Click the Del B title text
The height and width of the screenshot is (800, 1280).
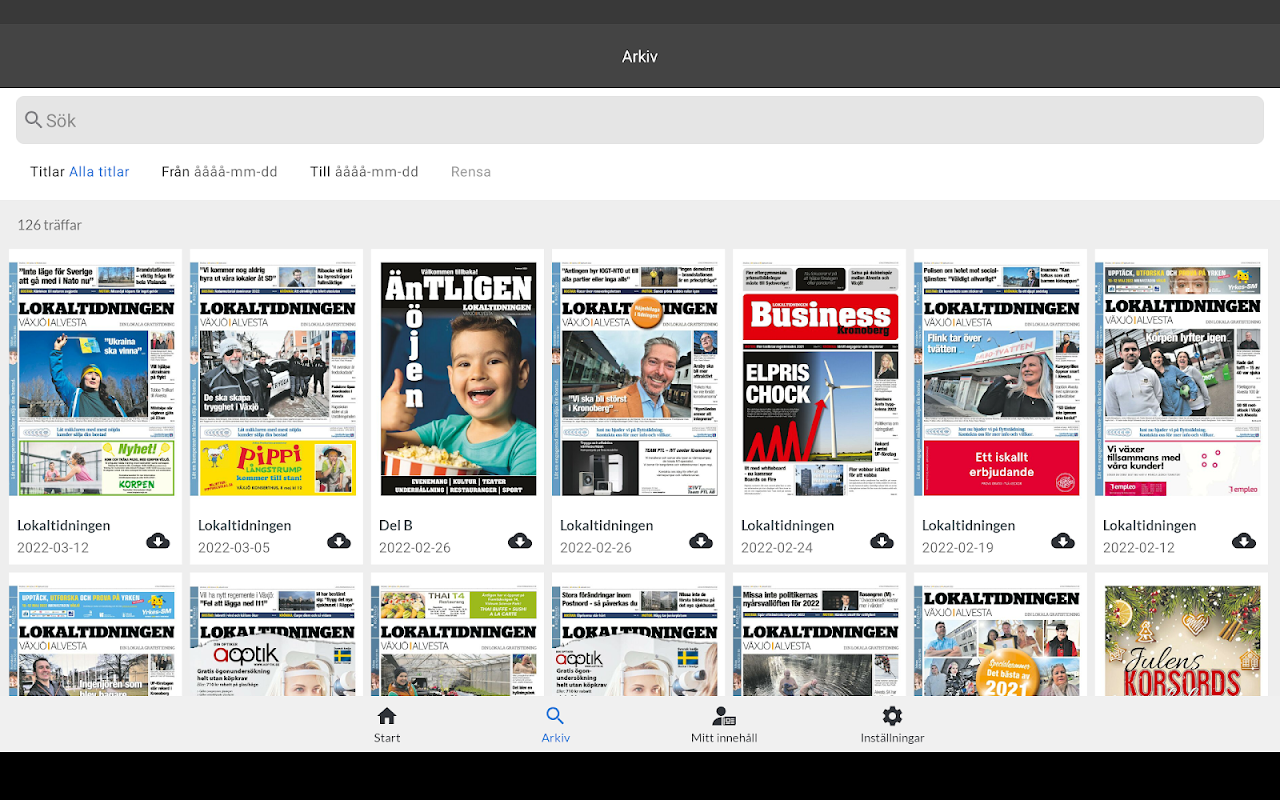396,525
